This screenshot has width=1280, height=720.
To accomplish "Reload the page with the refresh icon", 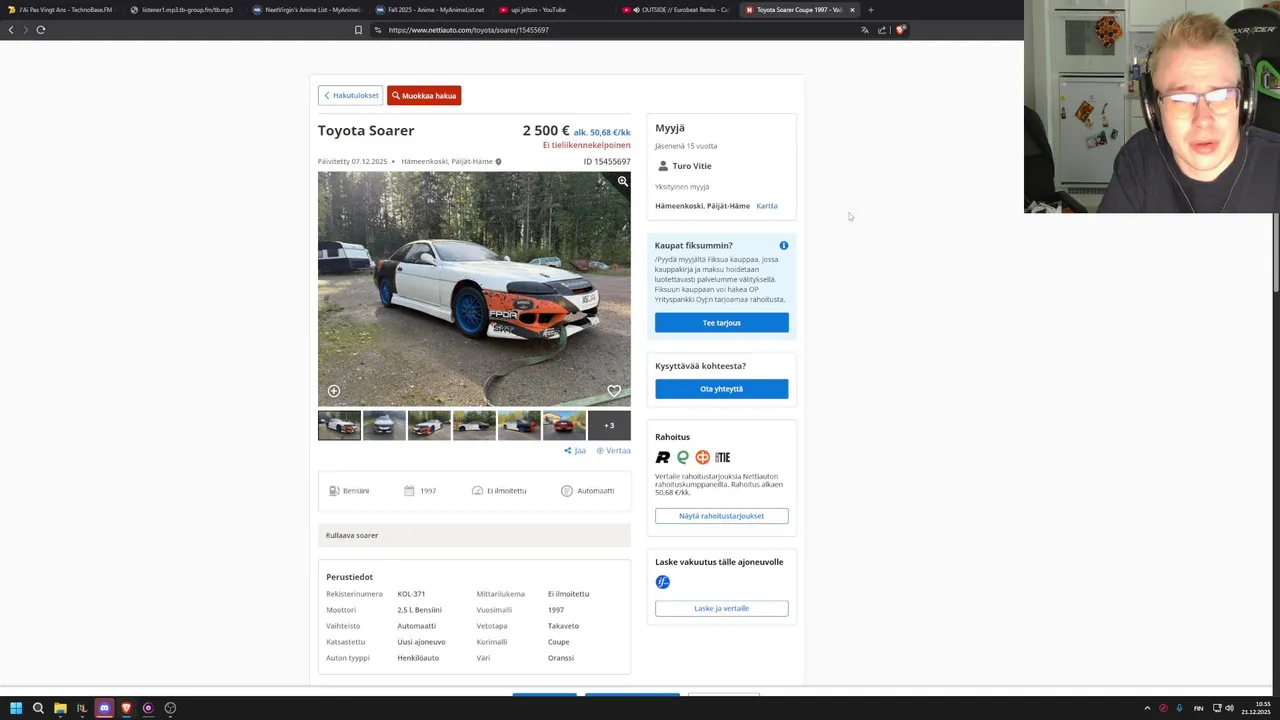I will click(x=41, y=30).
